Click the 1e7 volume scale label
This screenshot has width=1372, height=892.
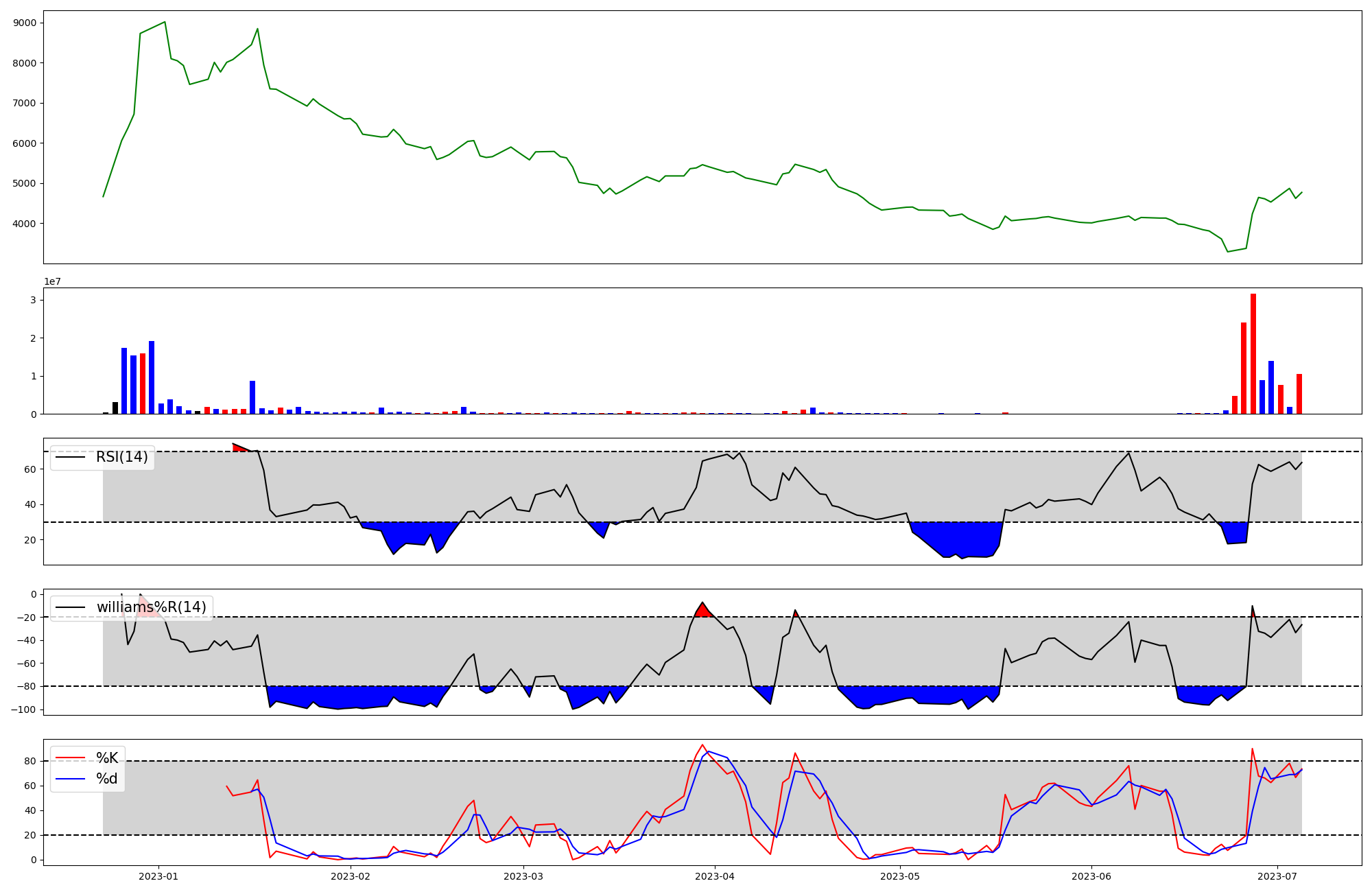point(52,282)
